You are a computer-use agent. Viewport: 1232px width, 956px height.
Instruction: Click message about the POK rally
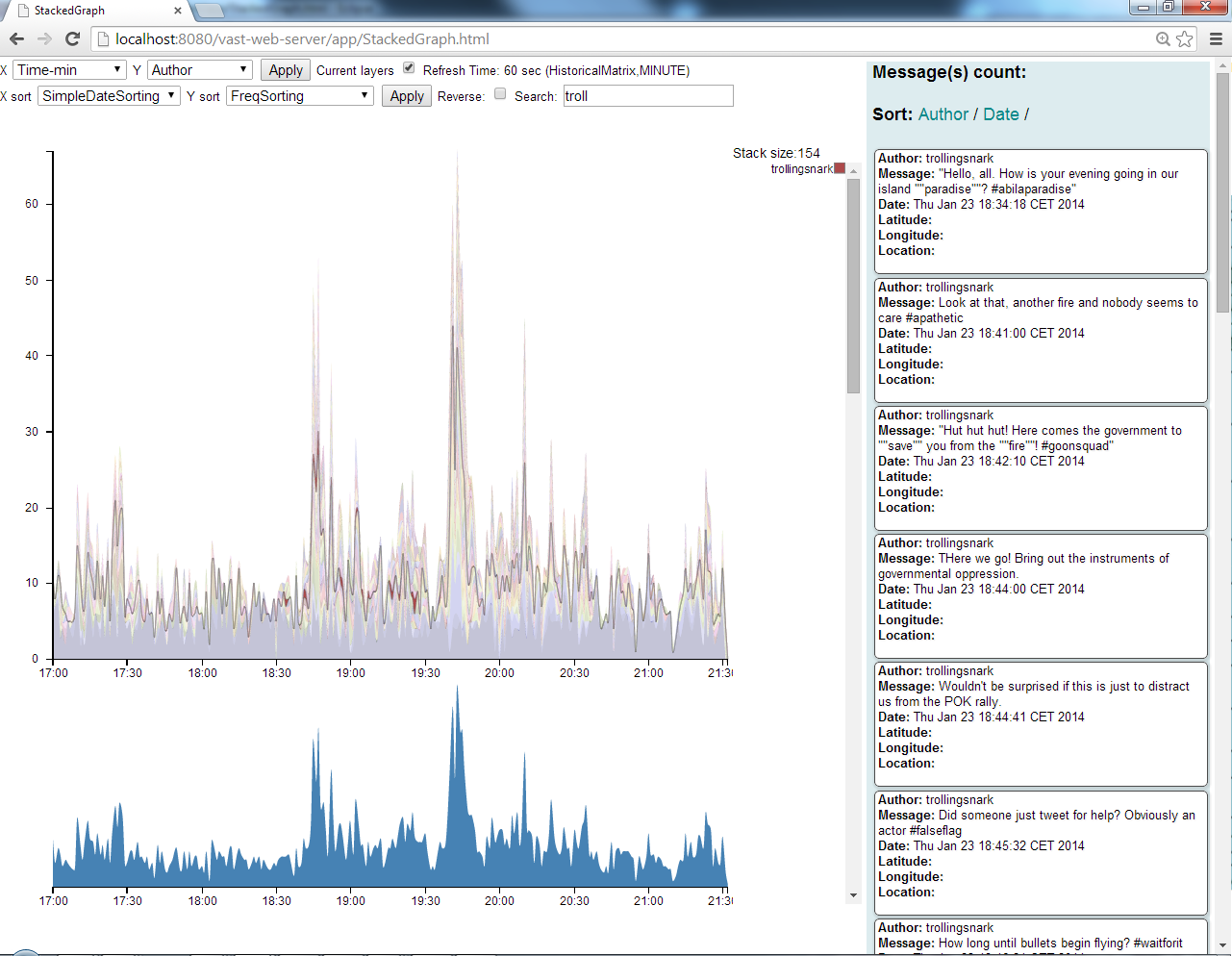(x=1041, y=724)
